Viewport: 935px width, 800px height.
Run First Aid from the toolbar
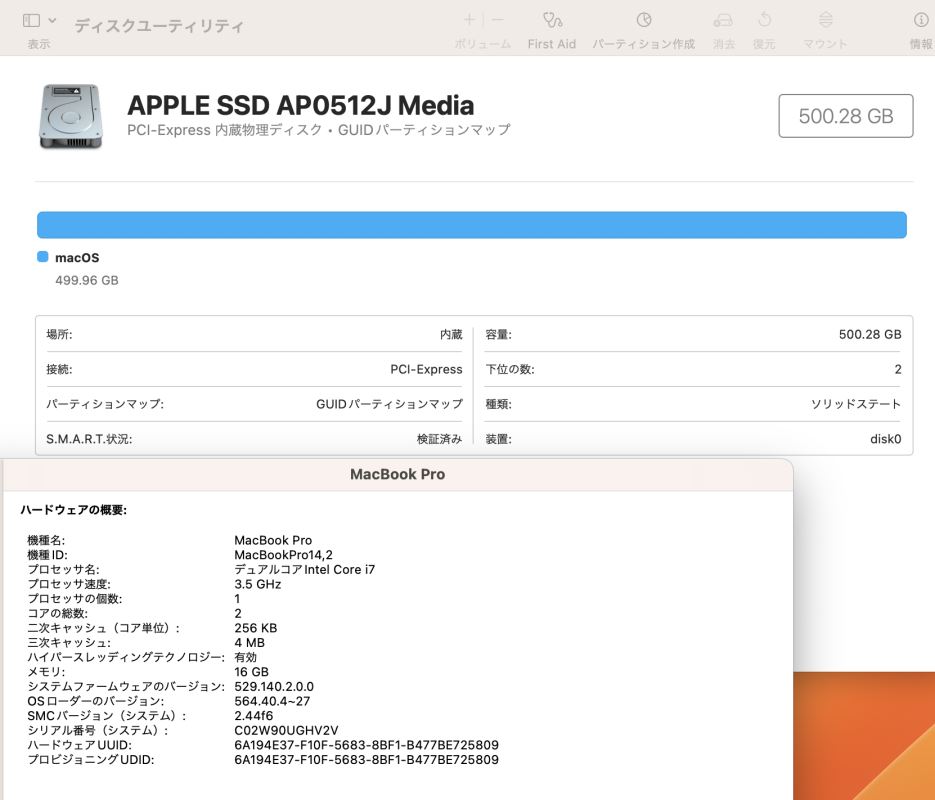coord(552,20)
